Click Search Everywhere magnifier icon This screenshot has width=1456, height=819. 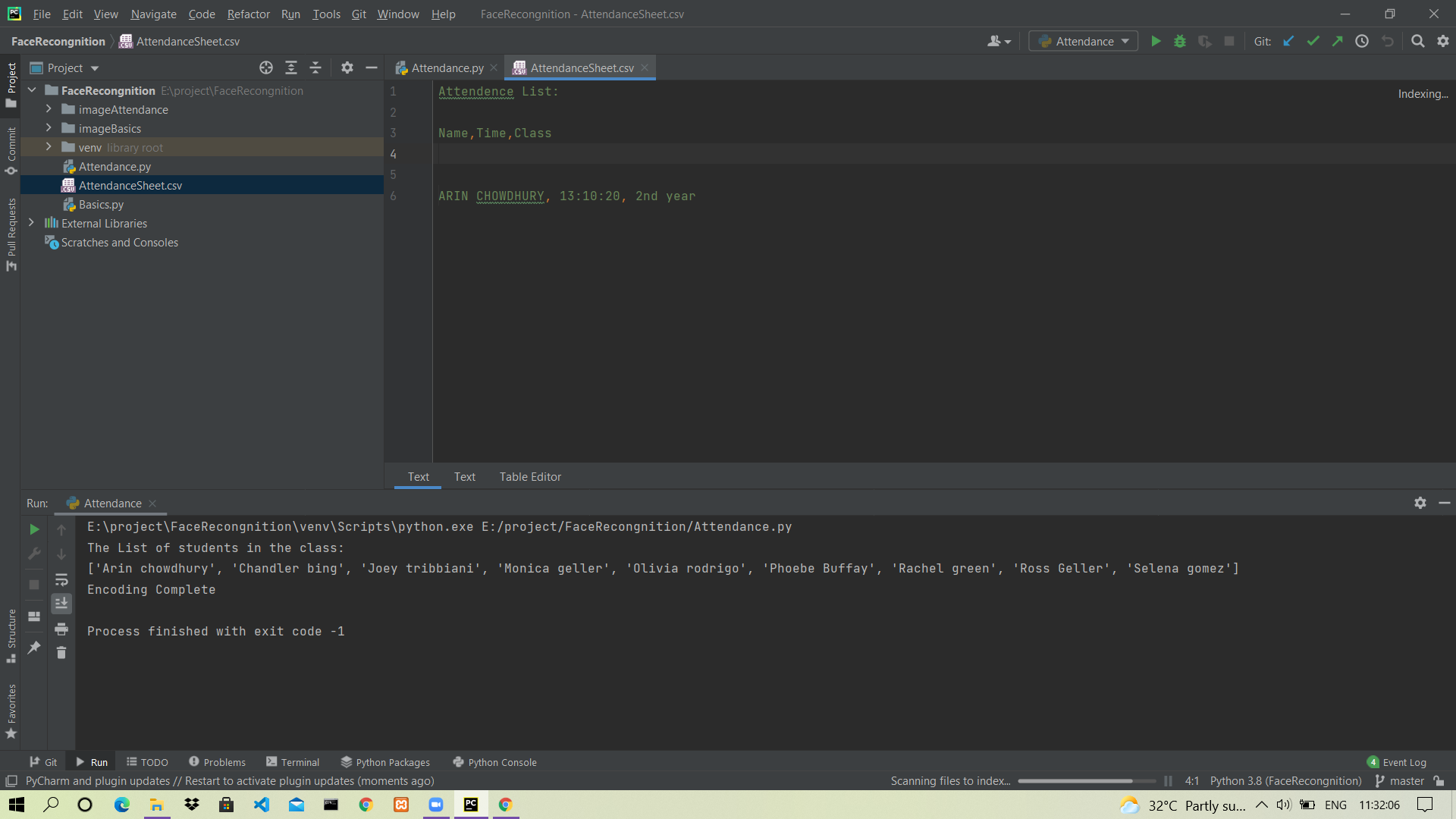point(1417,42)
